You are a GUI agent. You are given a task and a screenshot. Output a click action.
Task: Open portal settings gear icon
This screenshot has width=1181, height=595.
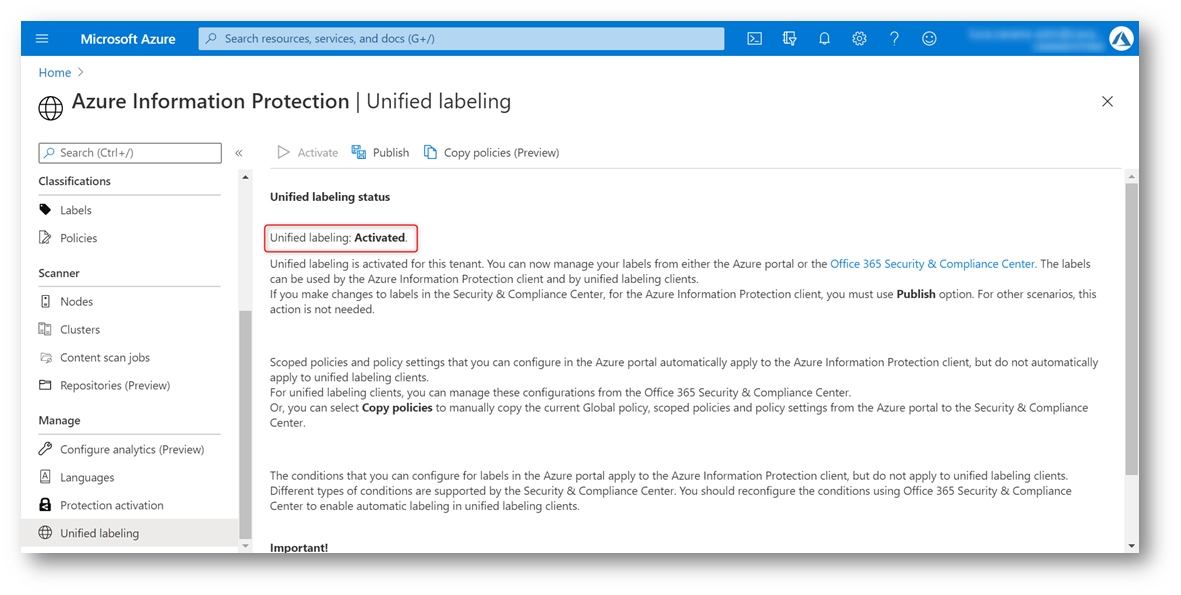pos(859,39)
